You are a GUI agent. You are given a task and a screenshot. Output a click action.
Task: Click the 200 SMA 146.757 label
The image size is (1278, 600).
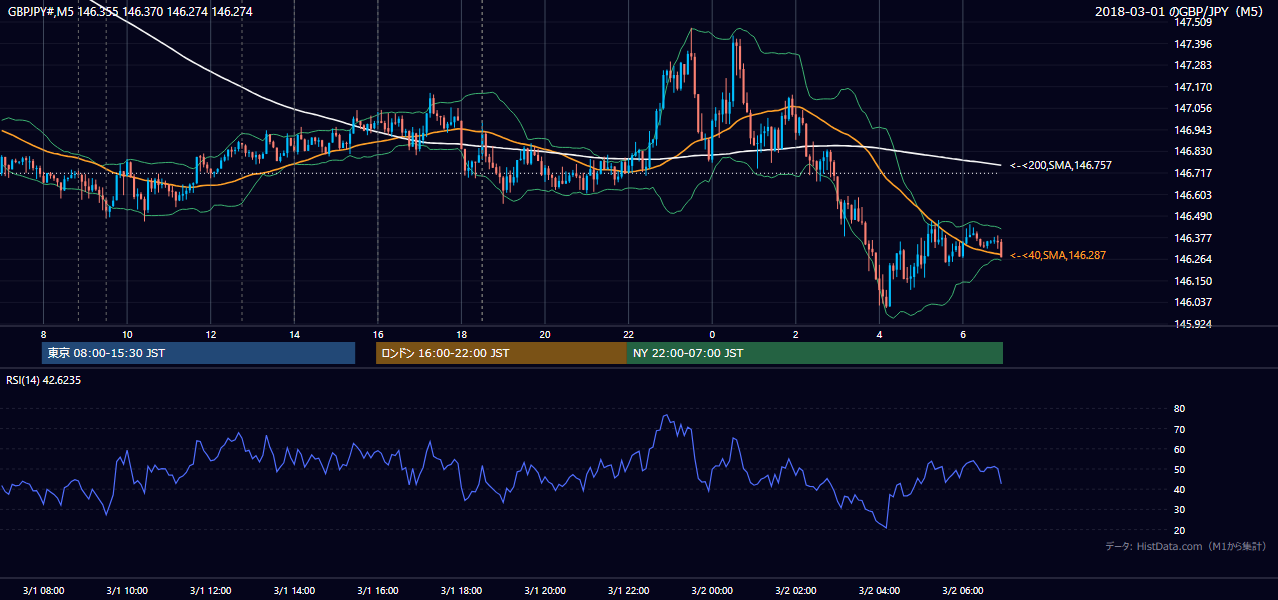(x=1060, y=165)
